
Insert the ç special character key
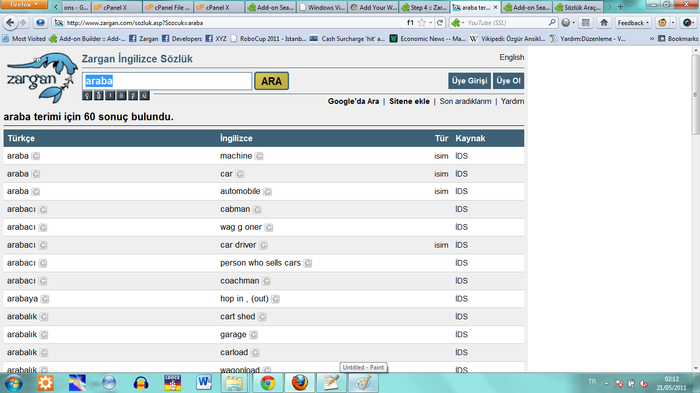[87, 95]
